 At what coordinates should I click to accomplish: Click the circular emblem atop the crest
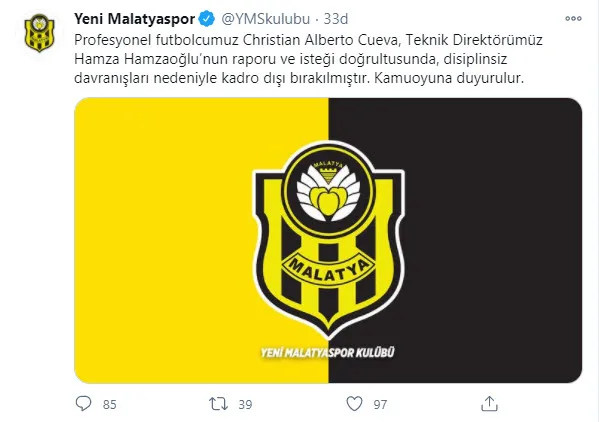tap(329, 189)
